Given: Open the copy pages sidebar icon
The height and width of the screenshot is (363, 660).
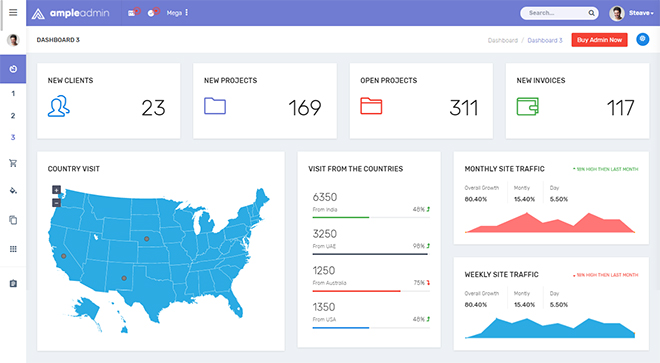Looking at the screenshot, I should 13,220.
